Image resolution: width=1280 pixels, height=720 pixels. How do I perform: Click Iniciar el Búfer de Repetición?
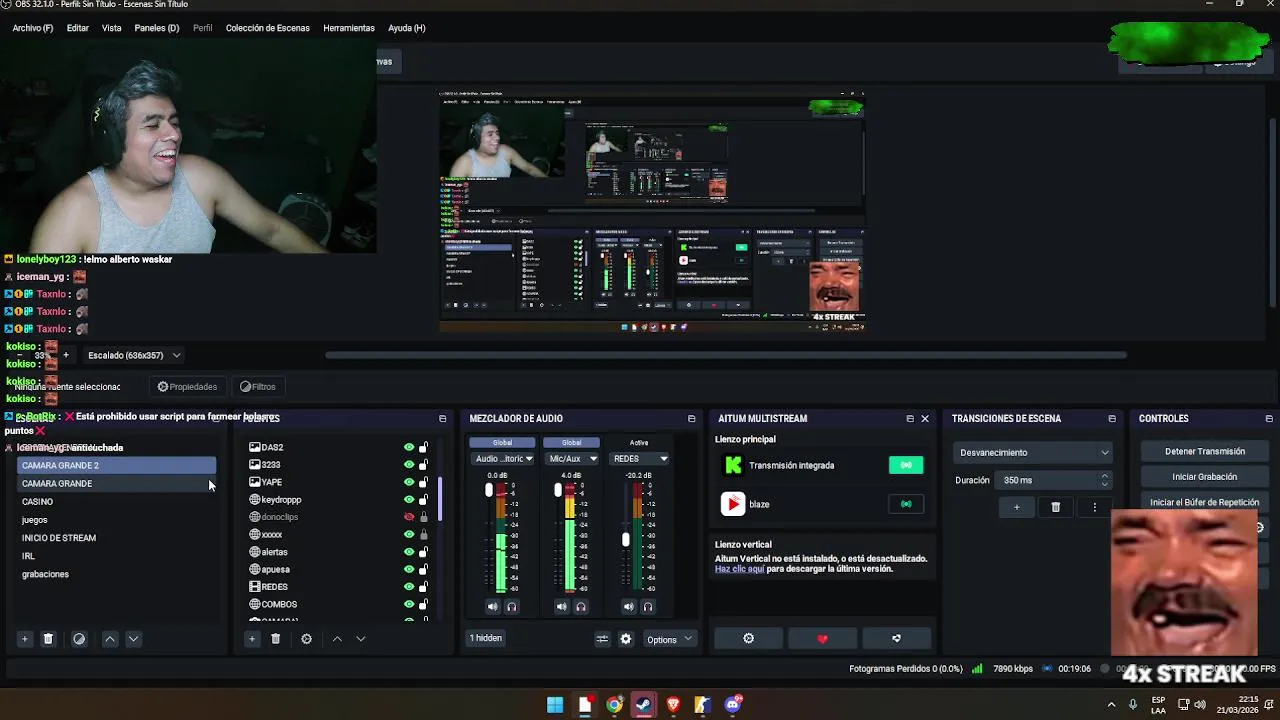tap(1205, 502)
